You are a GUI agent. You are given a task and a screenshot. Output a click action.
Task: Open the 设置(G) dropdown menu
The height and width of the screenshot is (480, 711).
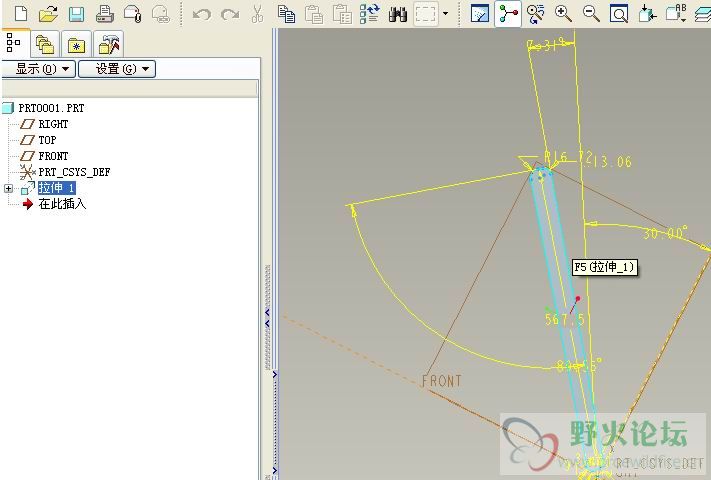pyautogui.click(x=117, y=69)
